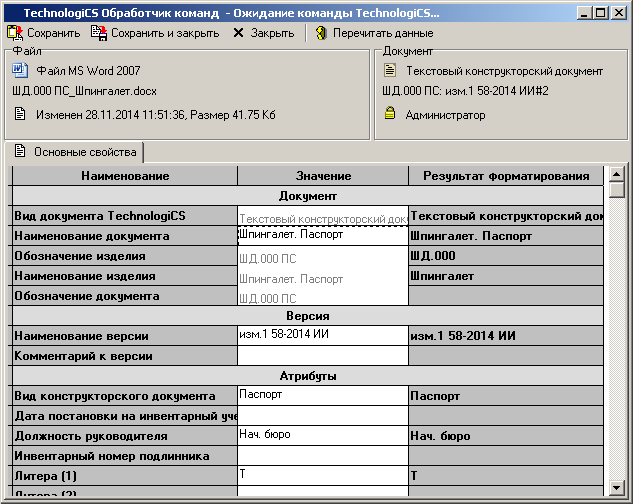Click the Перечитать данные icon
Image resolution: width=633 pixels, height=504 pixels.
[321, 33]
